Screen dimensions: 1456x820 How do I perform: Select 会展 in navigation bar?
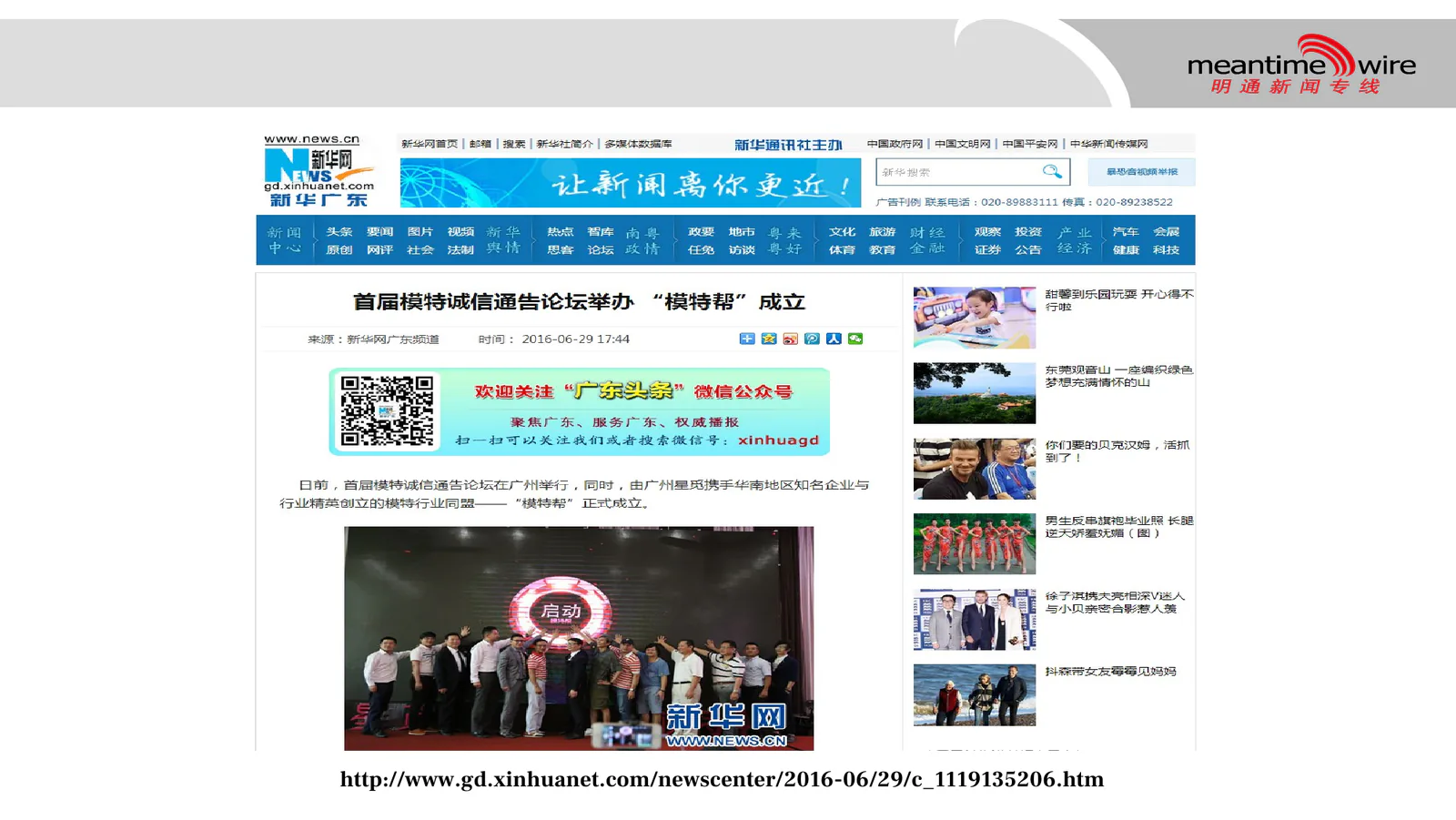tap(1167, 232)
